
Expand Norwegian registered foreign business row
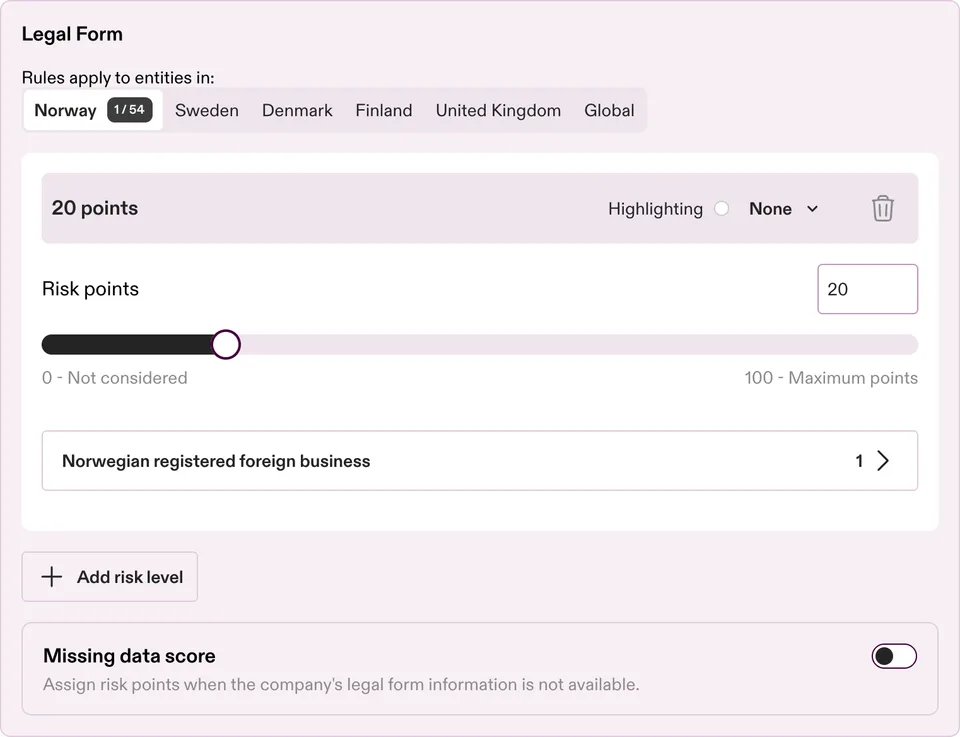479,460
